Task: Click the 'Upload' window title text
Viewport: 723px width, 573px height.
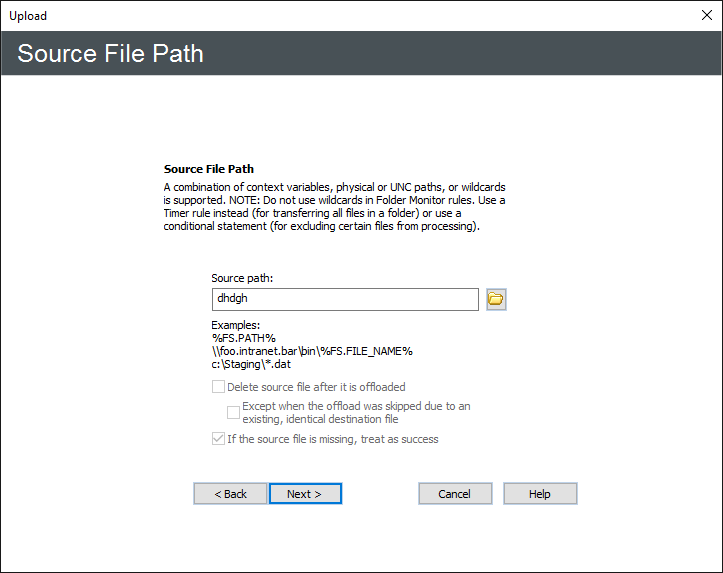Action: coord(28,16)
